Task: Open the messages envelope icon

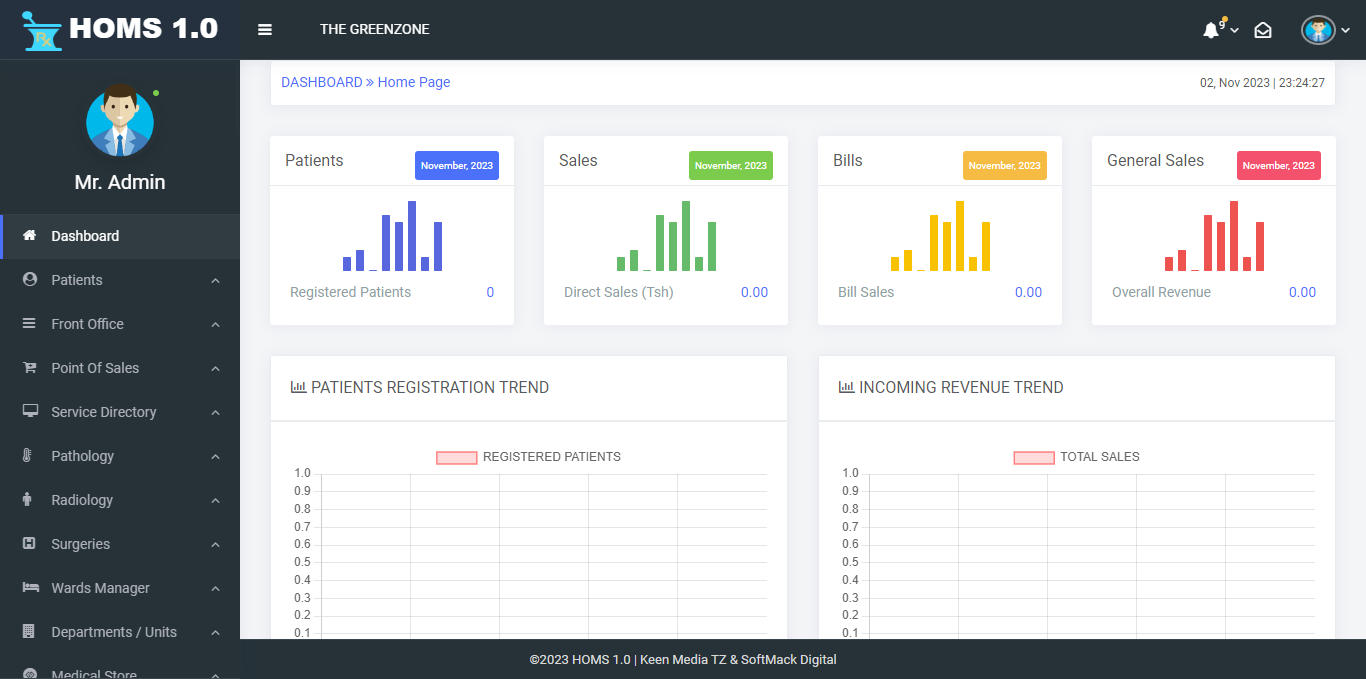Action: (1263, 30)
